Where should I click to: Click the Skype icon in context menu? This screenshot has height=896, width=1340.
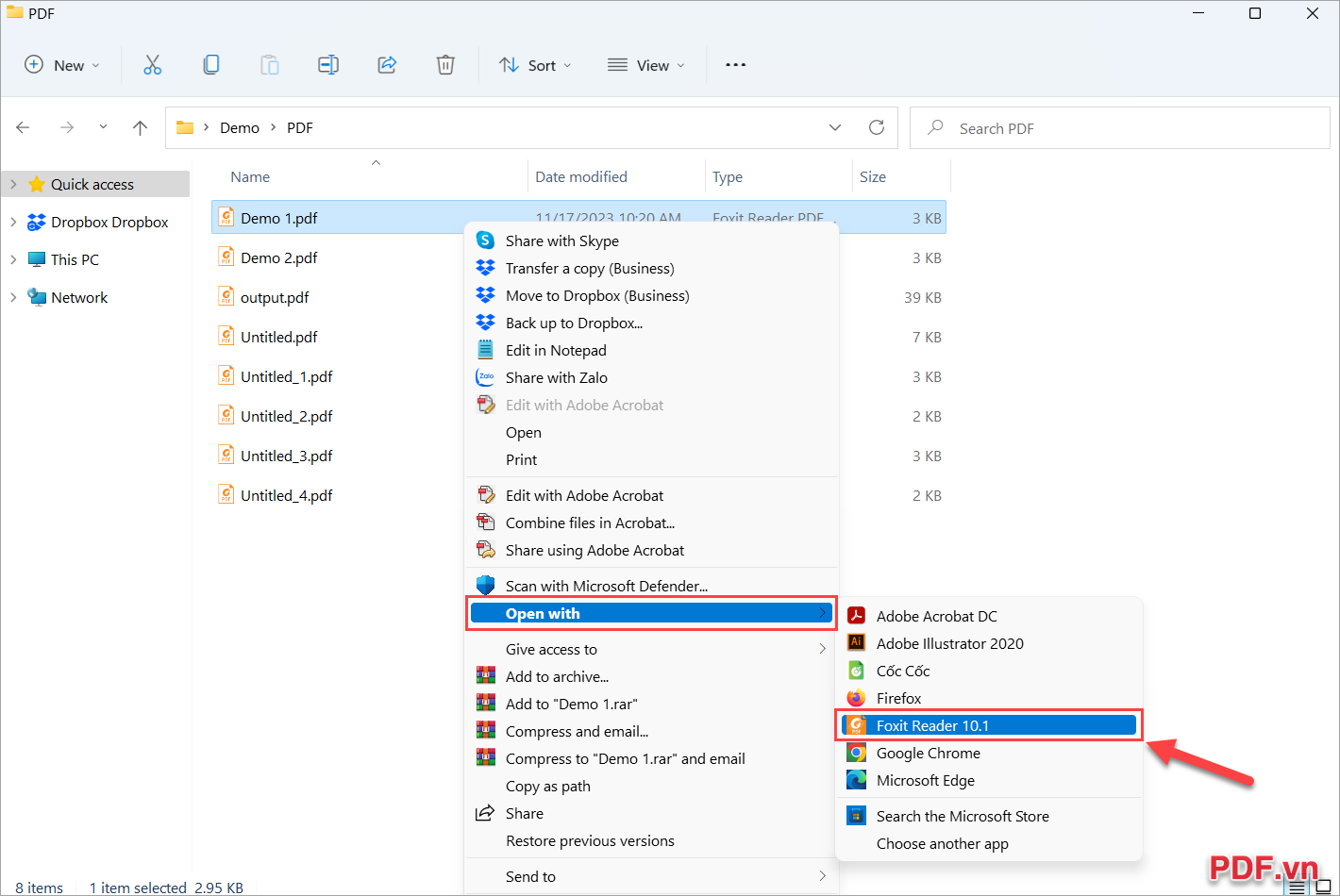pos(485,241)
